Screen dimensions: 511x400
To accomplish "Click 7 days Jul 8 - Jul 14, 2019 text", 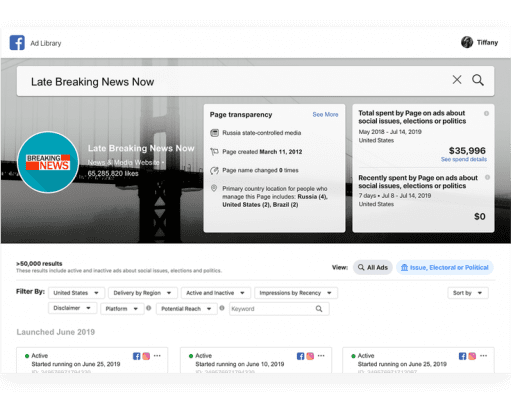I will pyautogui.click(x=395, y=196).
